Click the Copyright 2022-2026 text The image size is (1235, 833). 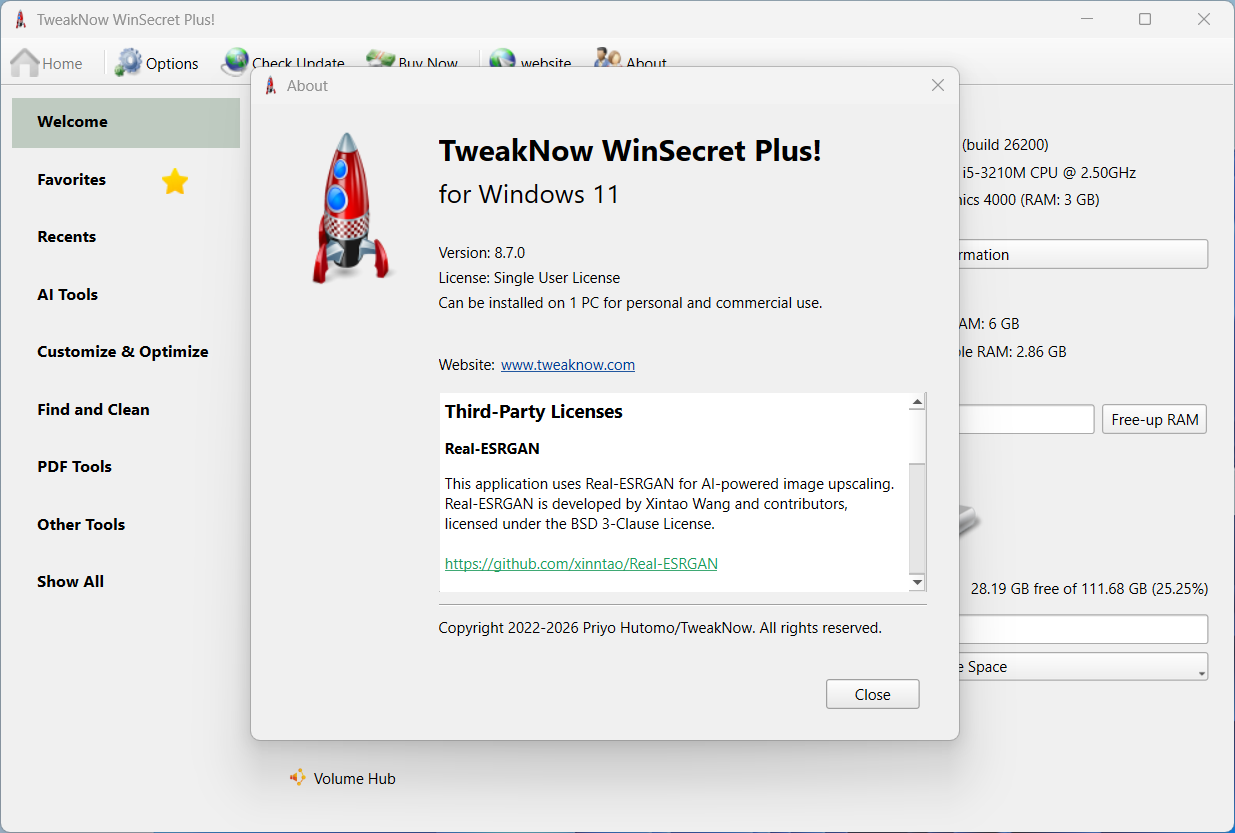coord(660,629)
